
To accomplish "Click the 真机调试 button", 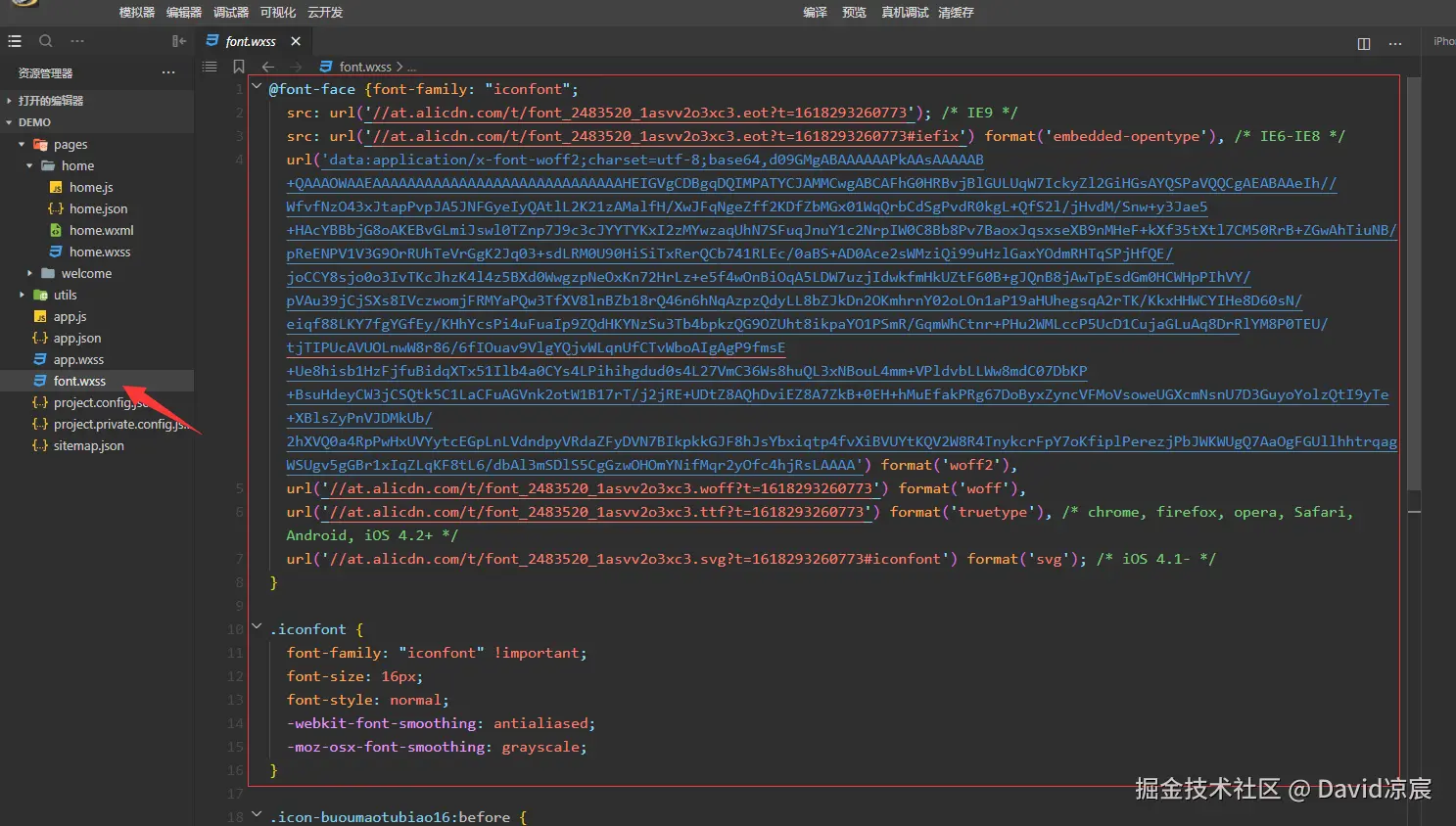I will pos(905,13).
